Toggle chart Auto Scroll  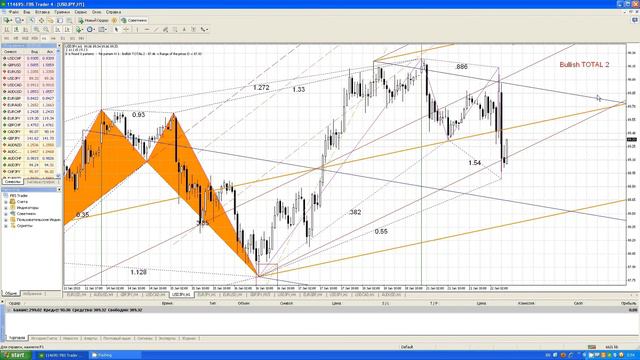(58, 29)
